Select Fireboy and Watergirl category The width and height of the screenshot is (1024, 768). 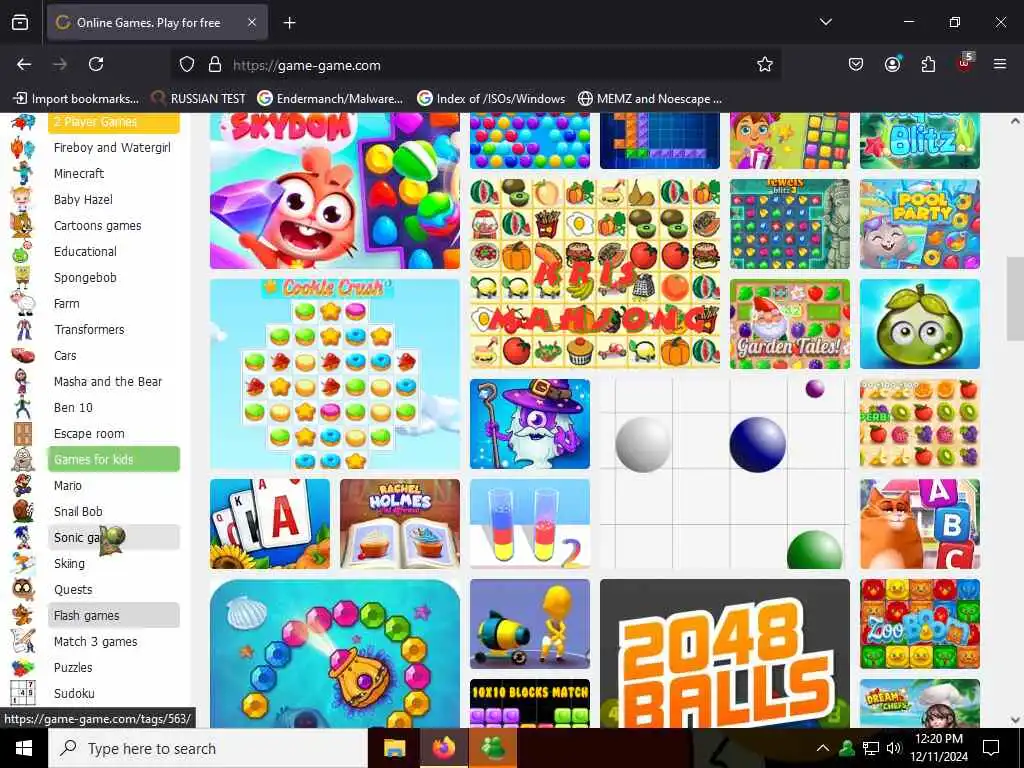click(x=112, y=148)
